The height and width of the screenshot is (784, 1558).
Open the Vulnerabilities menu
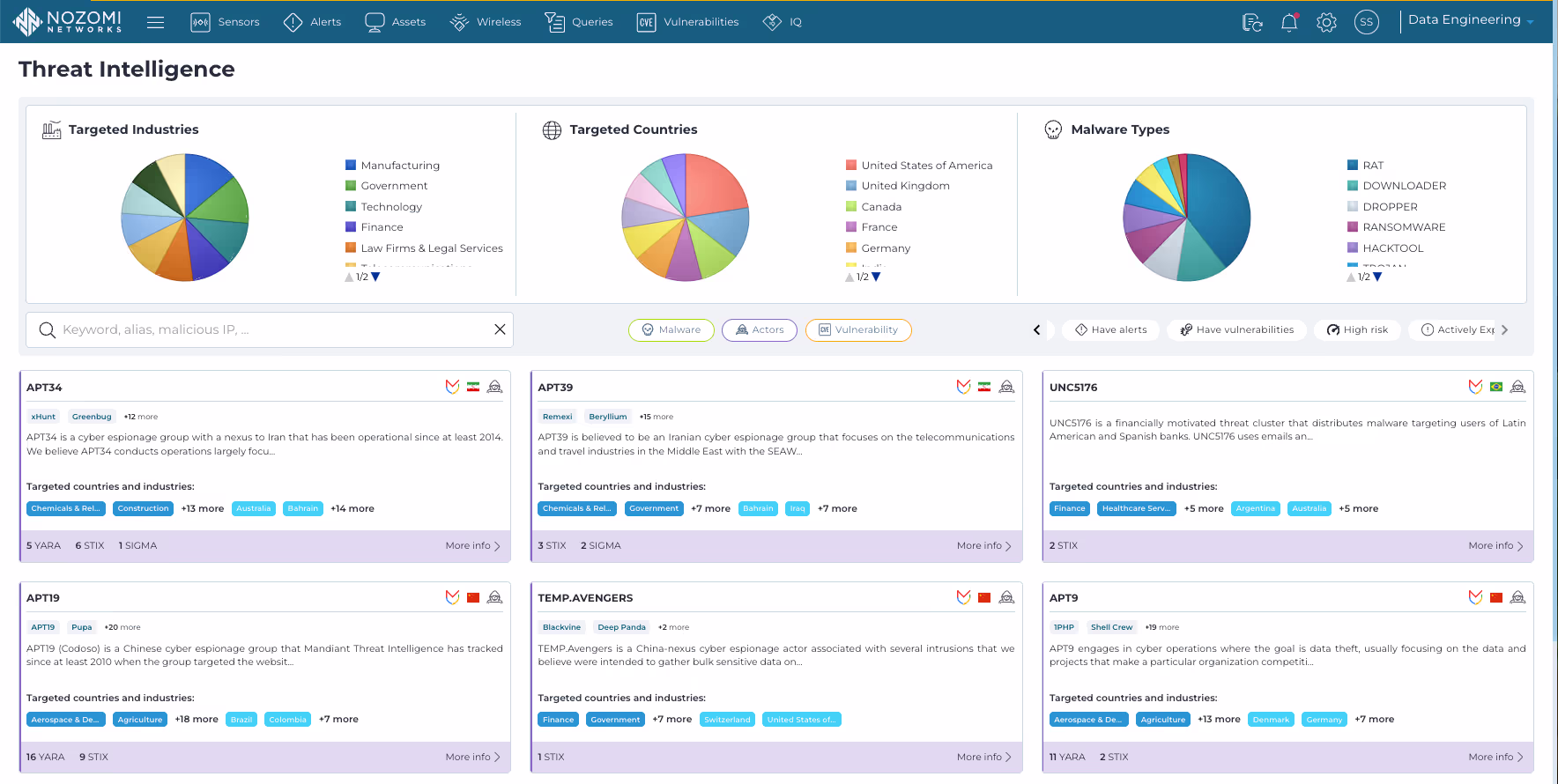pos(688,22)
